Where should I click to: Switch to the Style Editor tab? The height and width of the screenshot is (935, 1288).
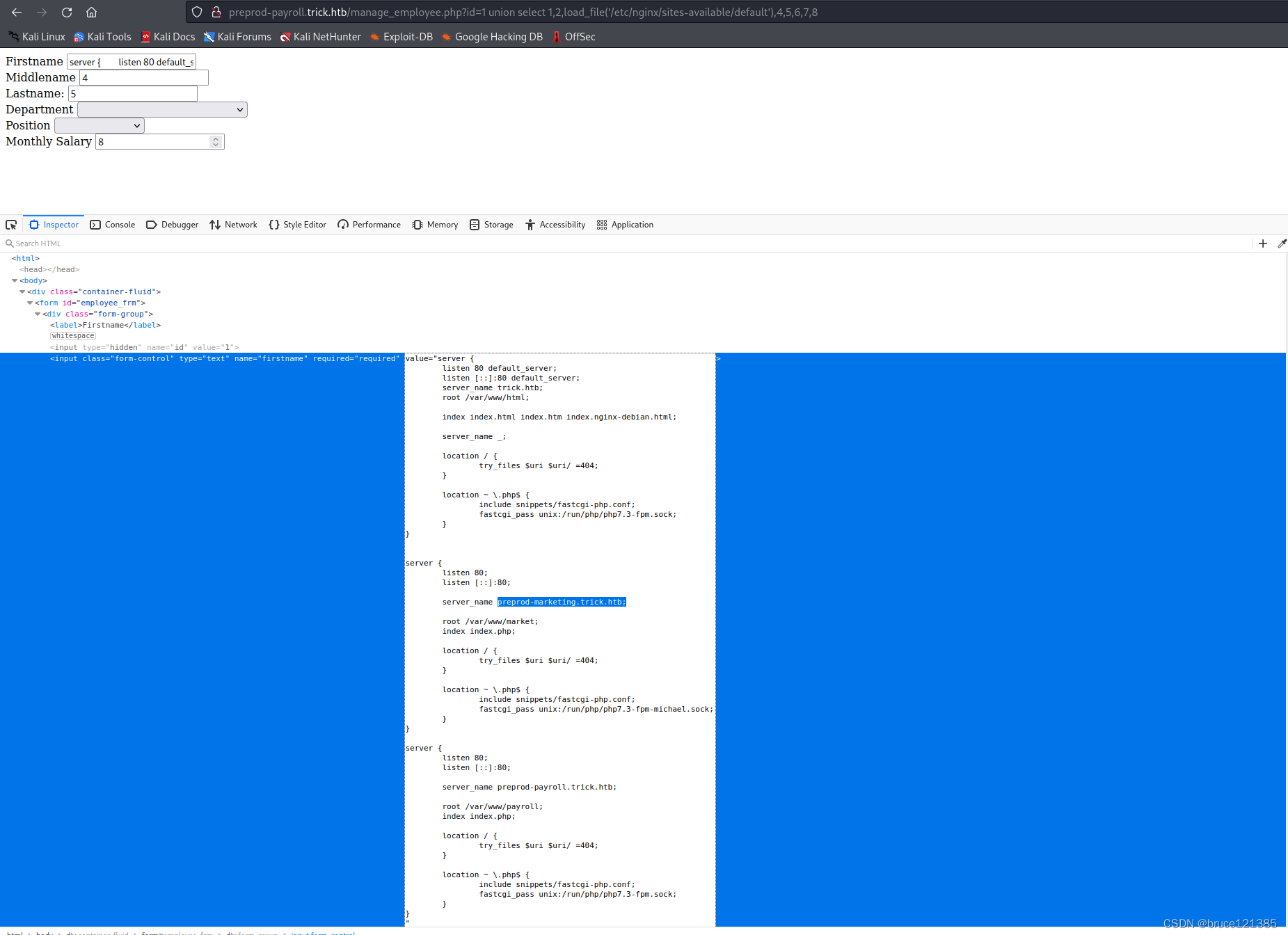click(x=298, y=225)
